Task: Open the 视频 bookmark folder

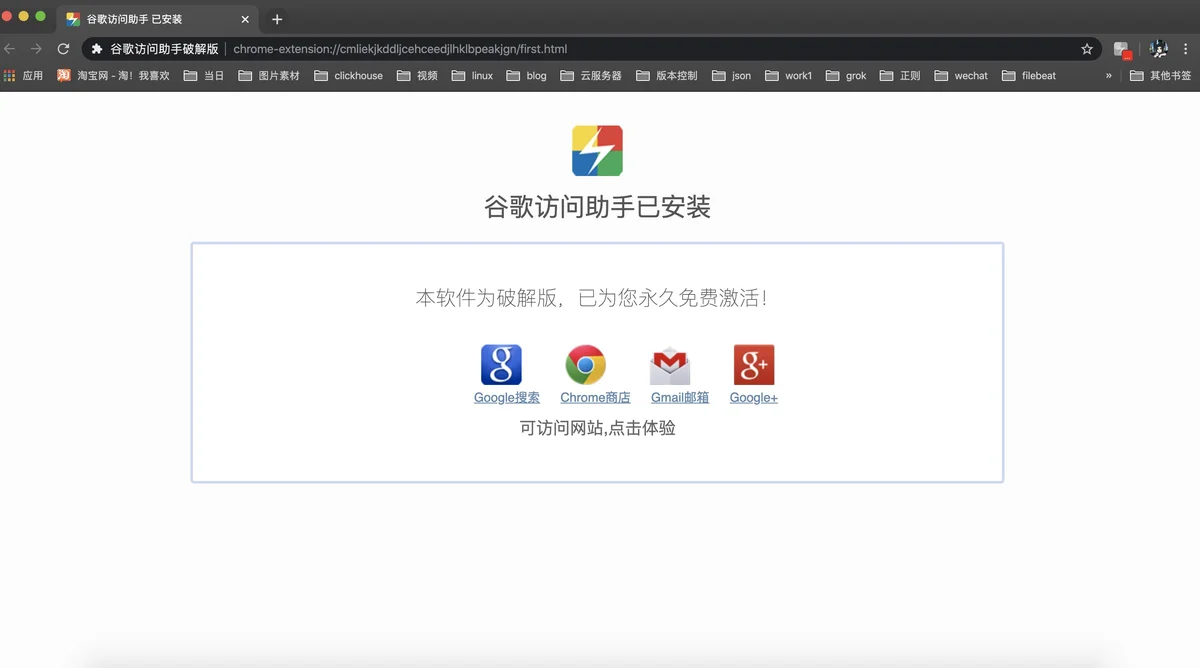Action: (417, 76)
